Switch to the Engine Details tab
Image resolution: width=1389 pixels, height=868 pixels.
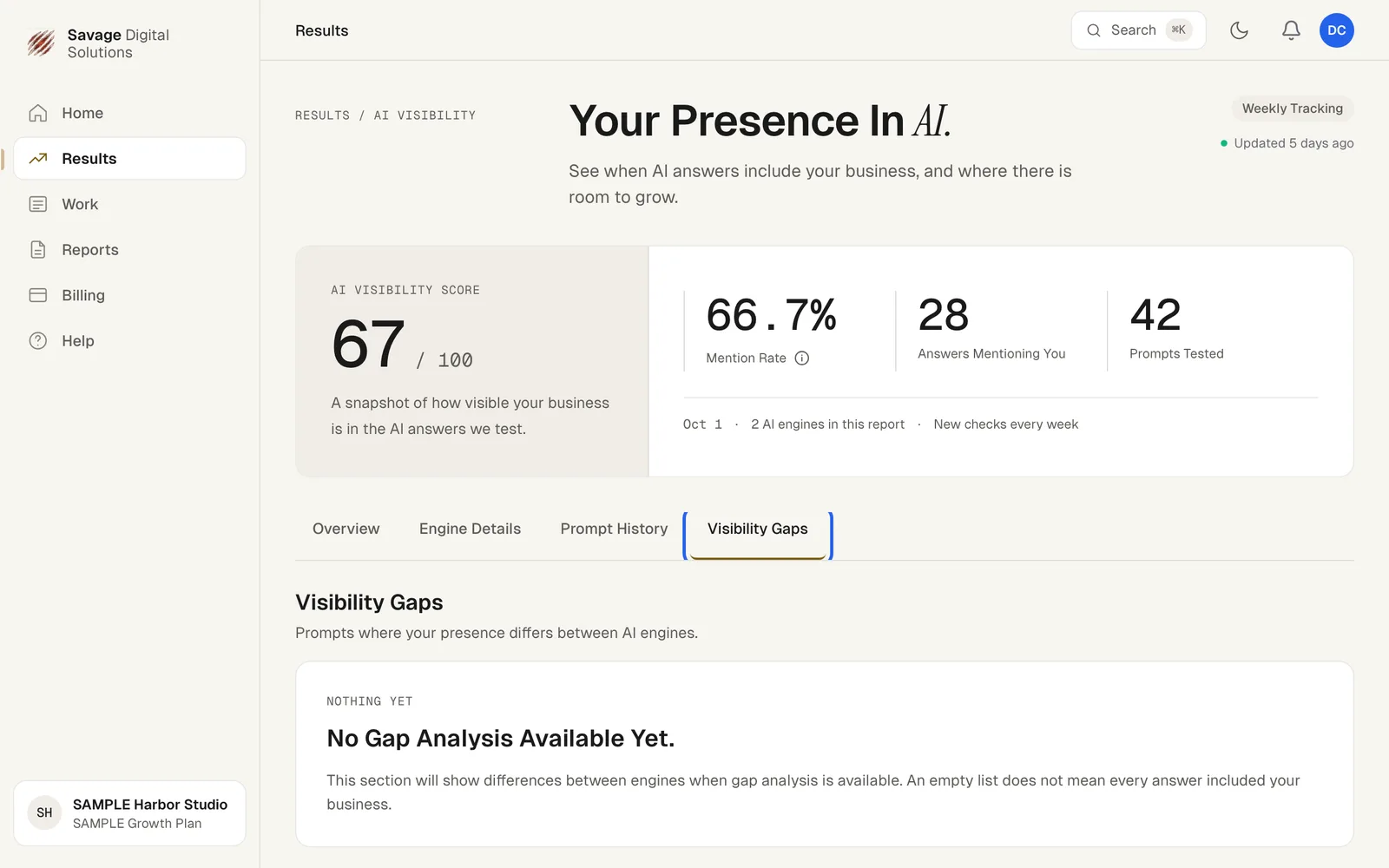point(470,529)
